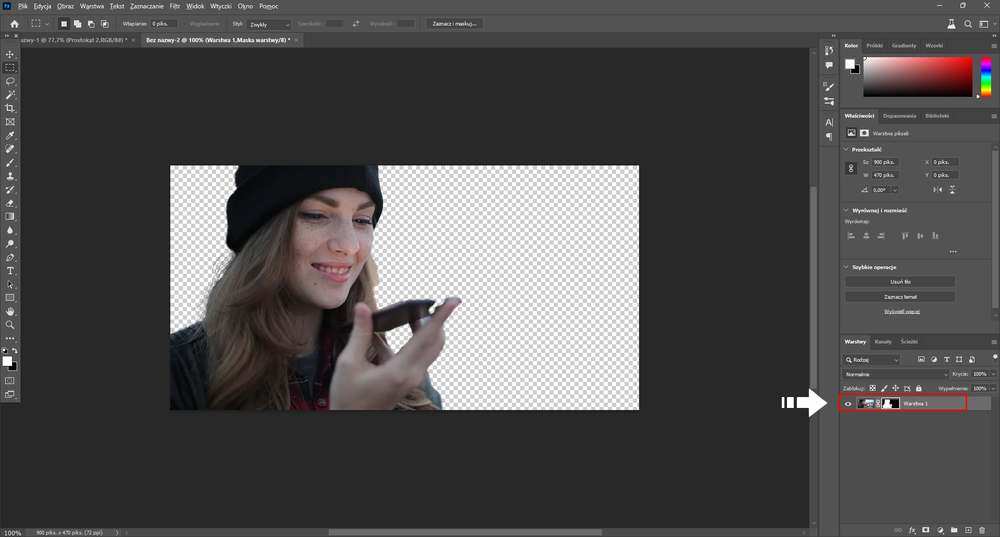Toggle width-height link in Properties
The width and height of the screenshot is (1000, 537).
pos(851,168)
